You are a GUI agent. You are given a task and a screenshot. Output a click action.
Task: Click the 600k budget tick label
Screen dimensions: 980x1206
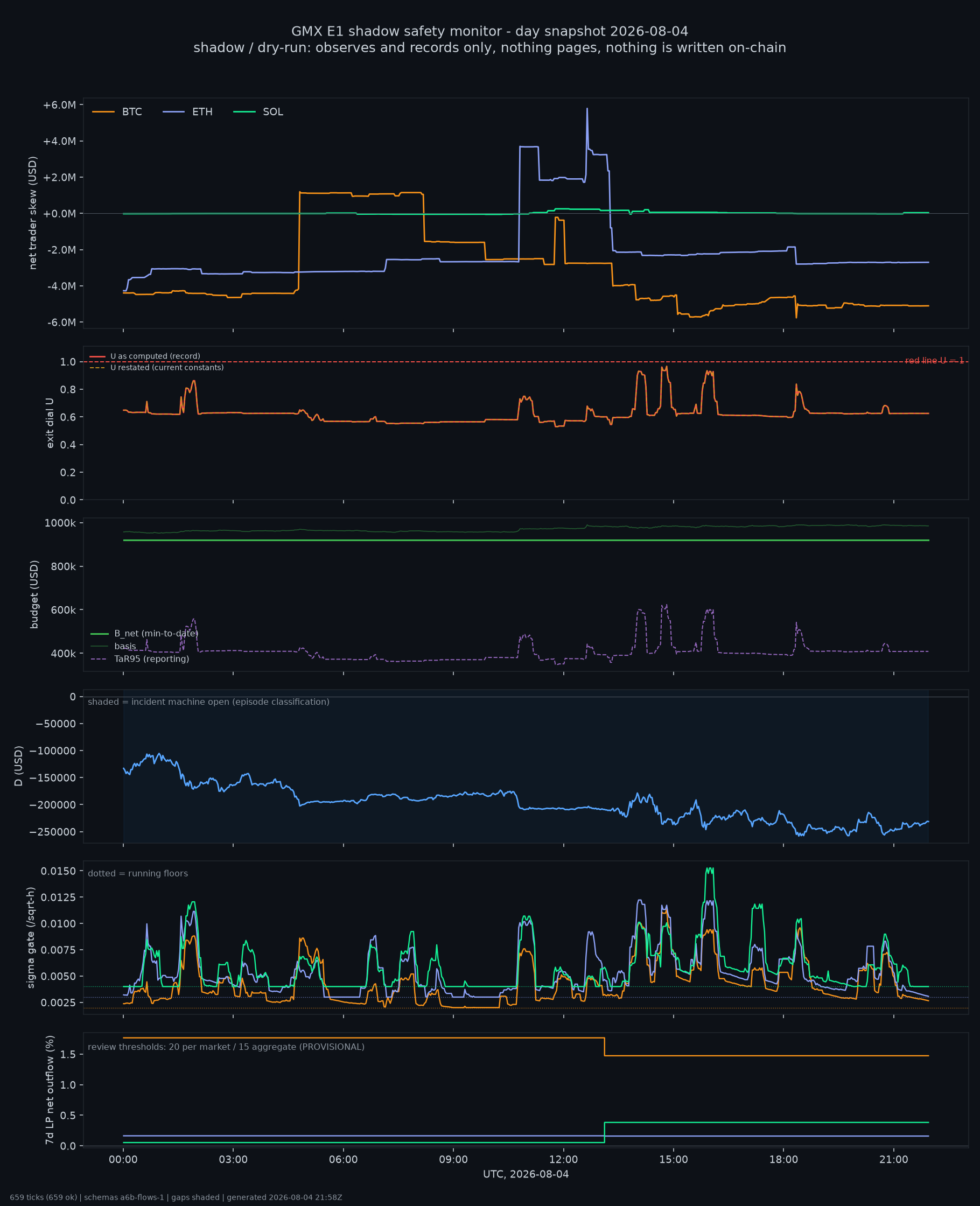pos(63,610)
